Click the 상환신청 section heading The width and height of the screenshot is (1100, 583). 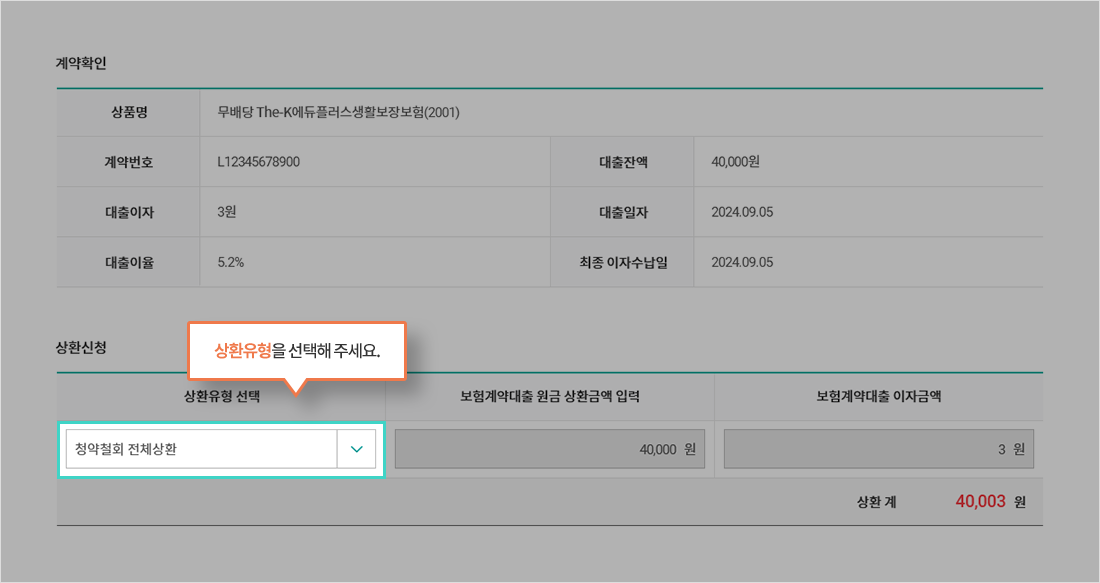click(81, 348)
